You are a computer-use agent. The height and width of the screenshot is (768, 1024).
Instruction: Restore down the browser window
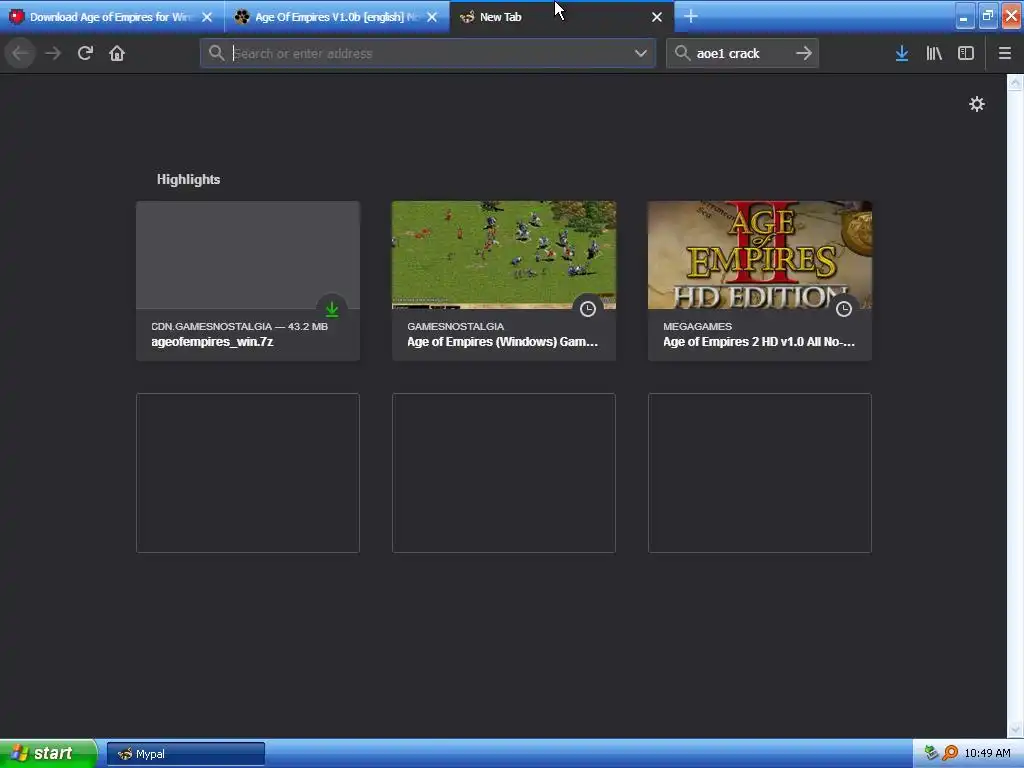pos(987,16)
